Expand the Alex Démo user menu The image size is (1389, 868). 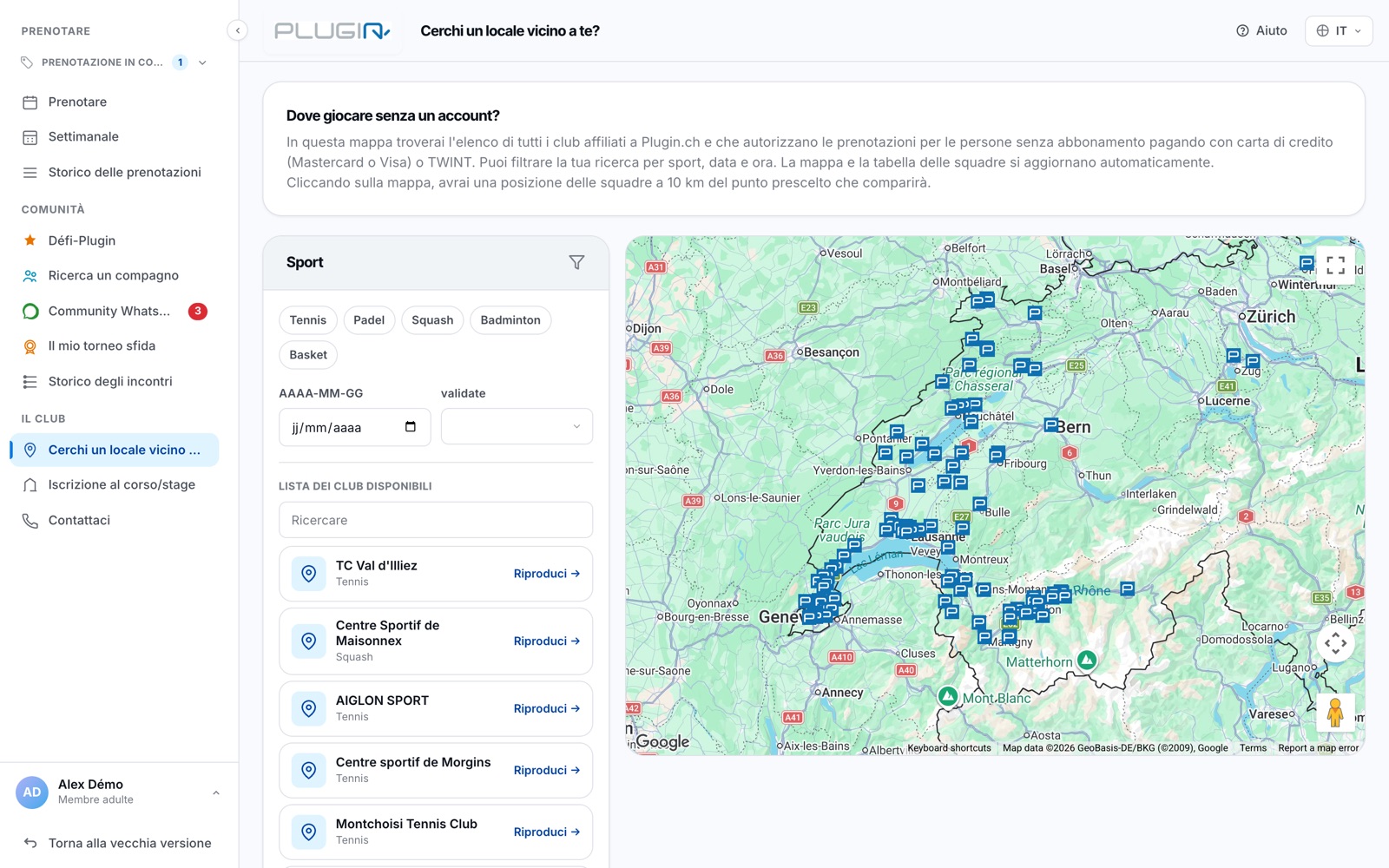216,792
